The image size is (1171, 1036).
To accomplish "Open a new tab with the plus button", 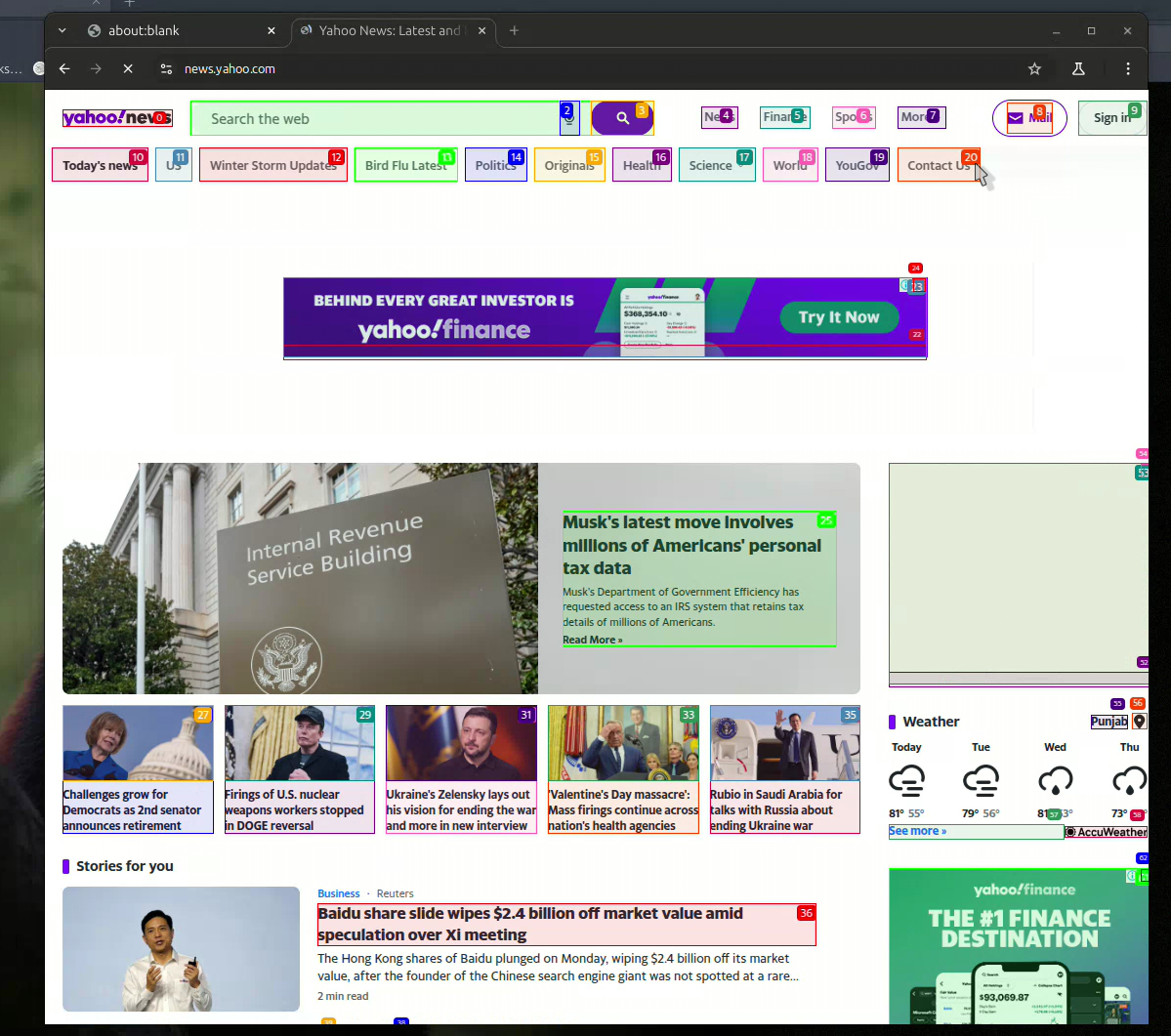I will point(514,30).
